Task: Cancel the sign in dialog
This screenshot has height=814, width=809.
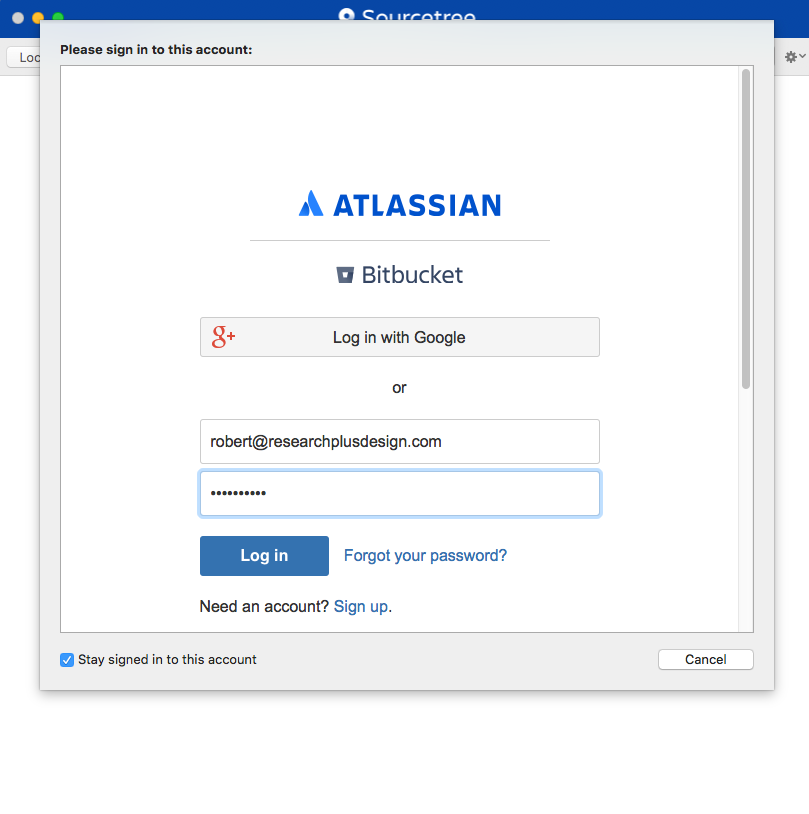Action: 706,660
